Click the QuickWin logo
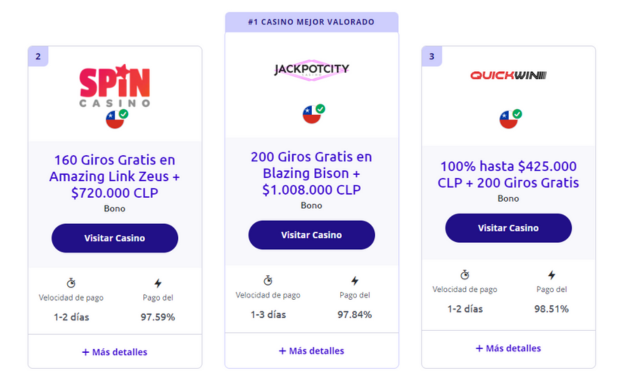Viewport: 624px width, 375px height. [x=508, y=75]
